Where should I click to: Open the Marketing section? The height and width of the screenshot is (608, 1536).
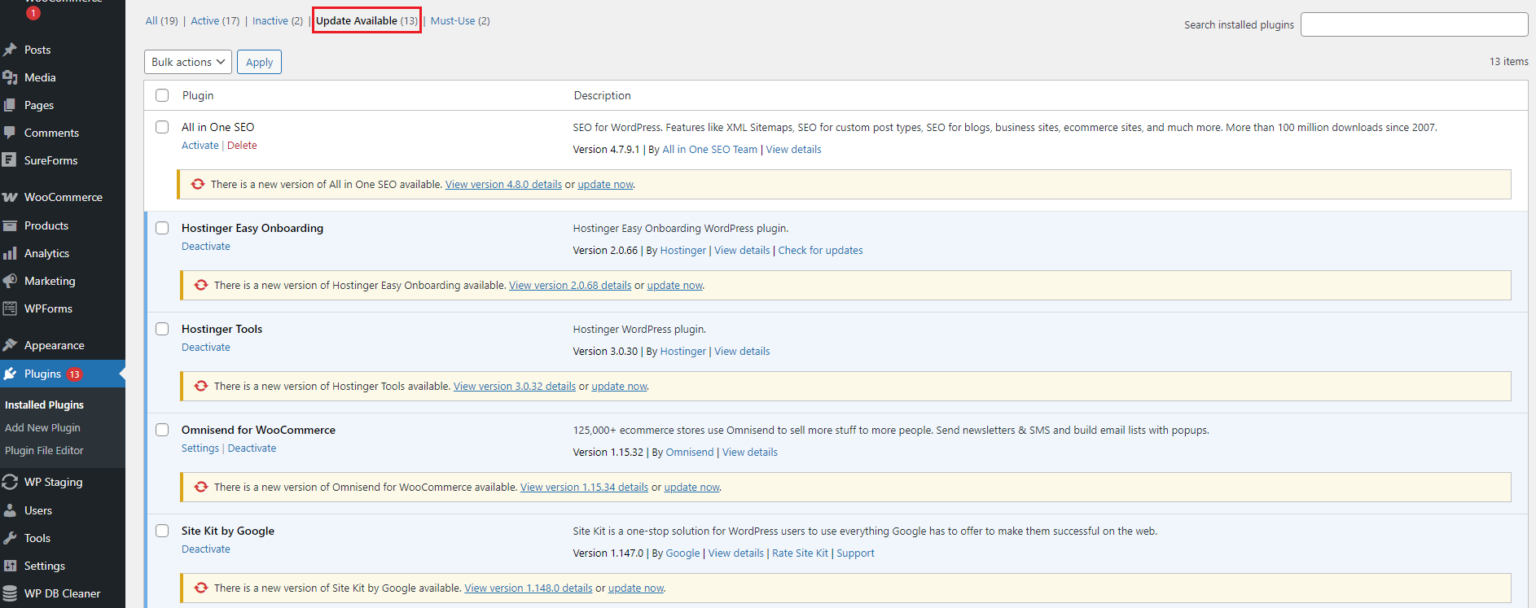49,281
